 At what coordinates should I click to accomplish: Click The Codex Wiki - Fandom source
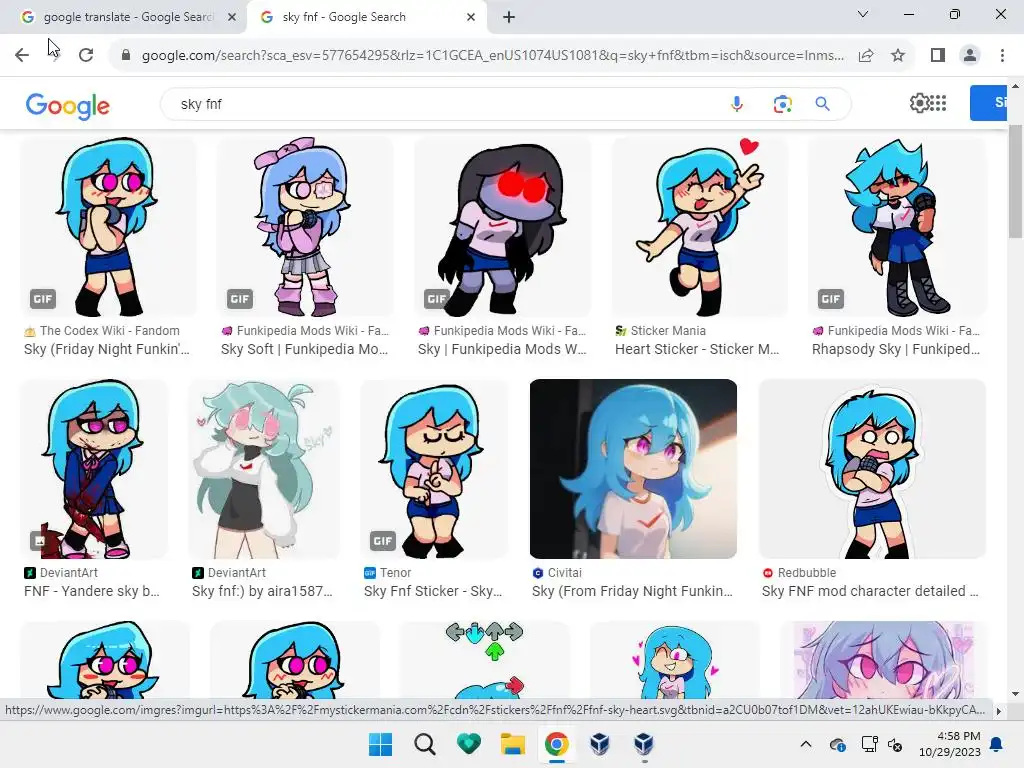point(110,330)
